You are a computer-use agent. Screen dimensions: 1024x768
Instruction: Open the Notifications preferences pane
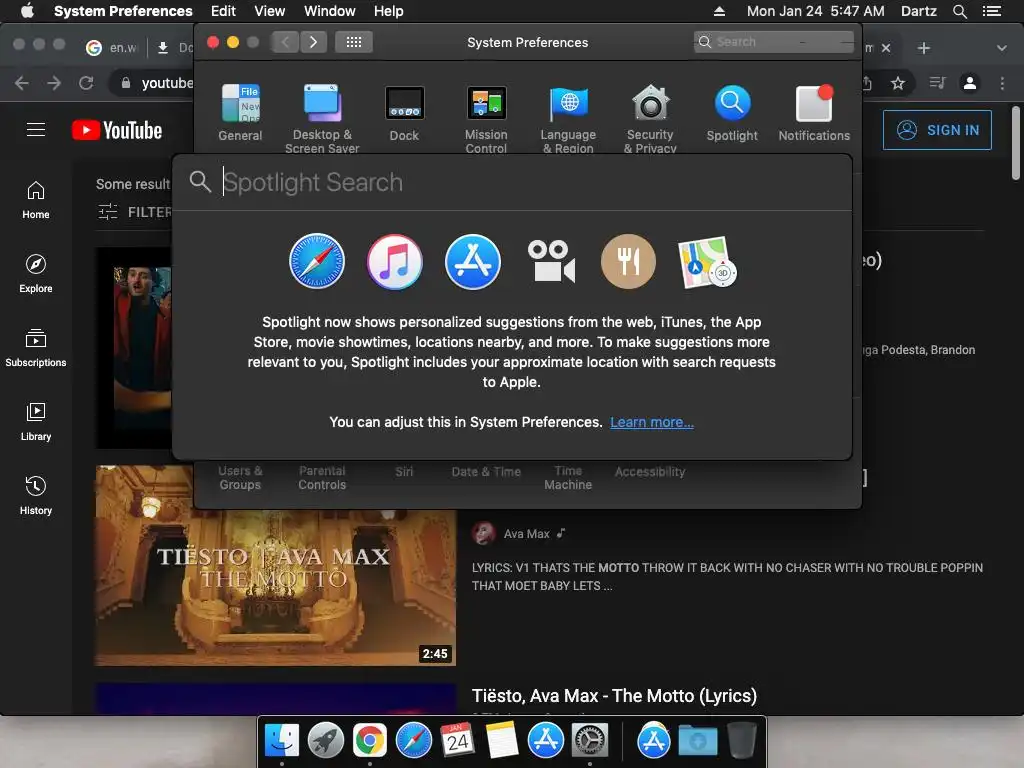click(x=814, y=112)
